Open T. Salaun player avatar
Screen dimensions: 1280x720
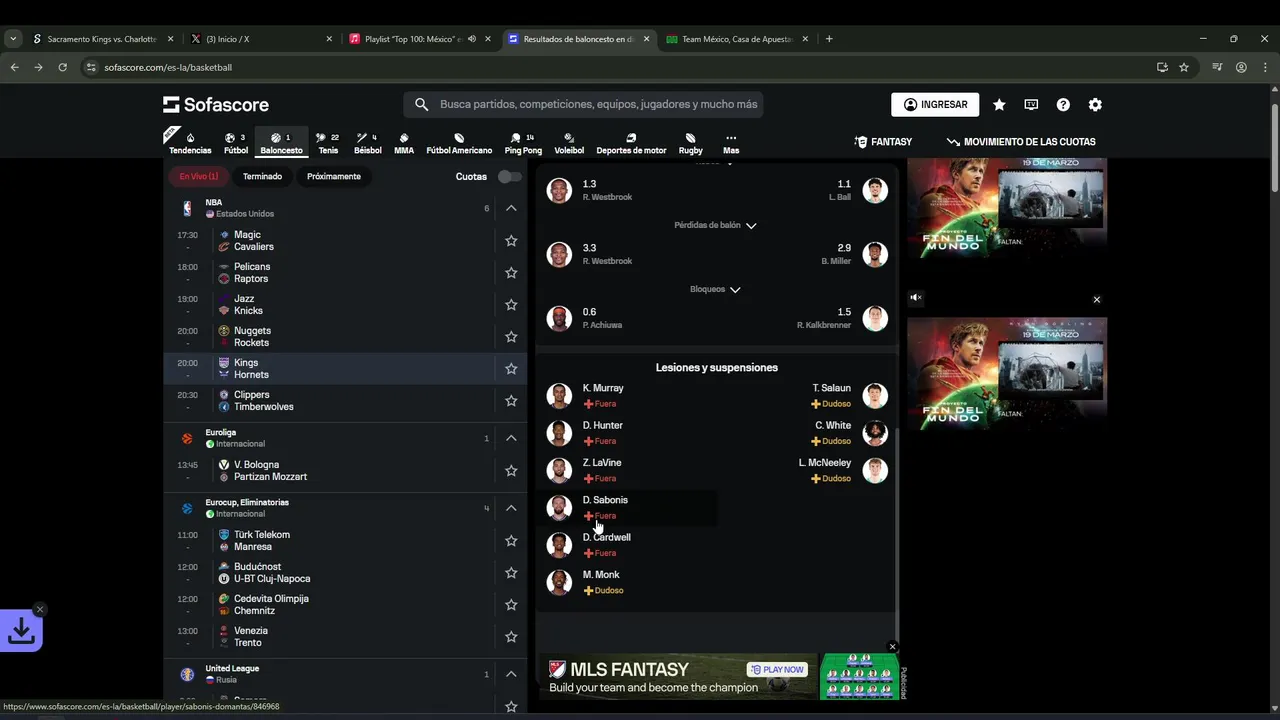[x=875, y=396]
